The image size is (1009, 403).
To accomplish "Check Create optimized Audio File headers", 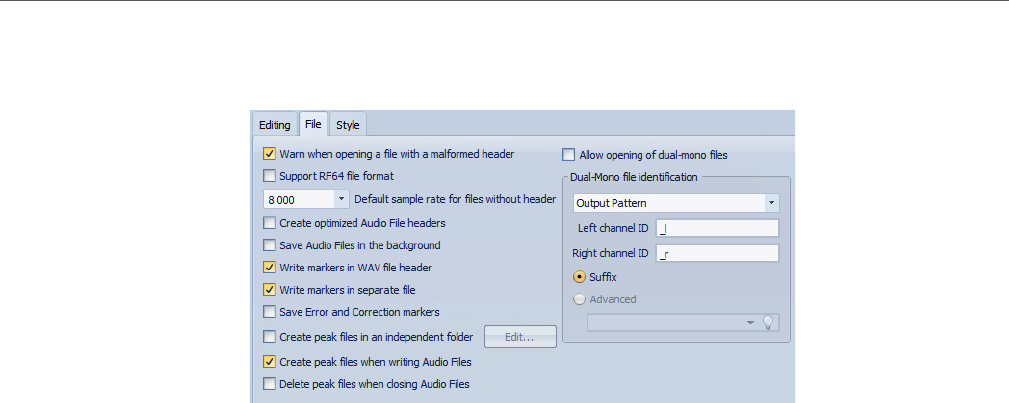I will tap(269, 223).
